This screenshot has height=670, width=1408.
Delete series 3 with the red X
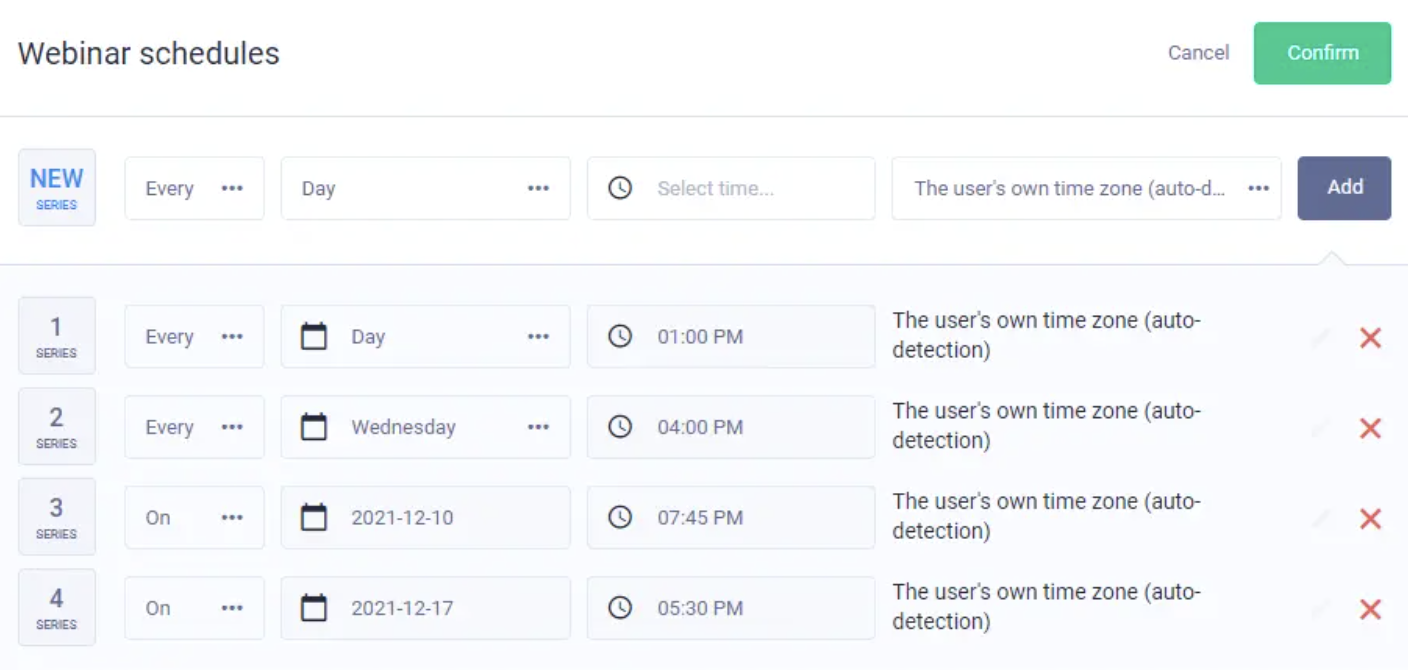1370,519
